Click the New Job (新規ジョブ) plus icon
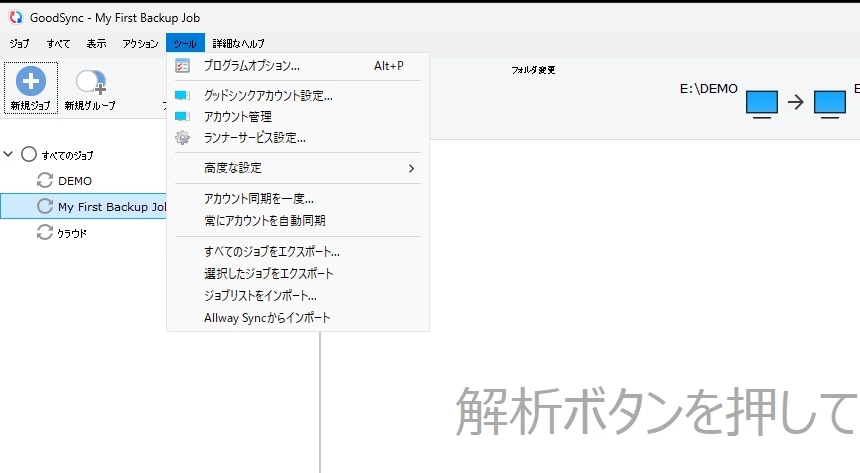 tap(31, 81)
